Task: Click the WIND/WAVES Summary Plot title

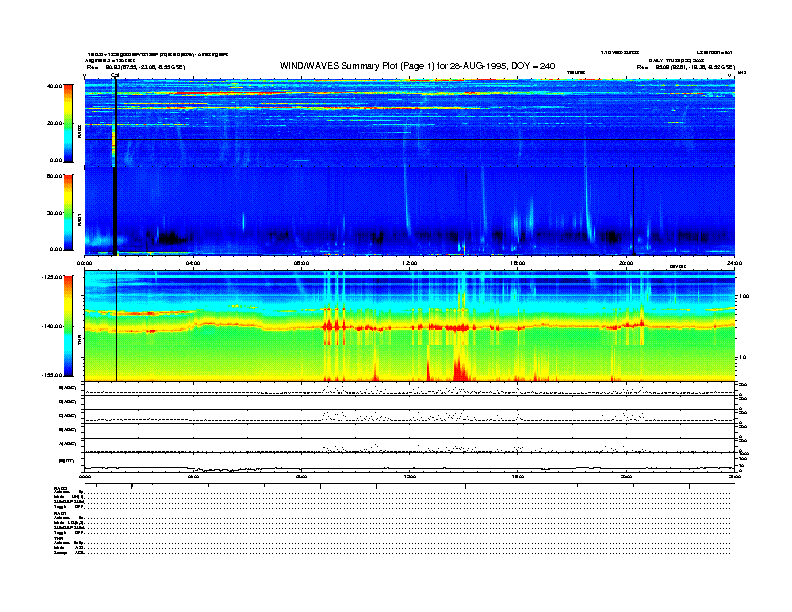Action: pos(417,66)
